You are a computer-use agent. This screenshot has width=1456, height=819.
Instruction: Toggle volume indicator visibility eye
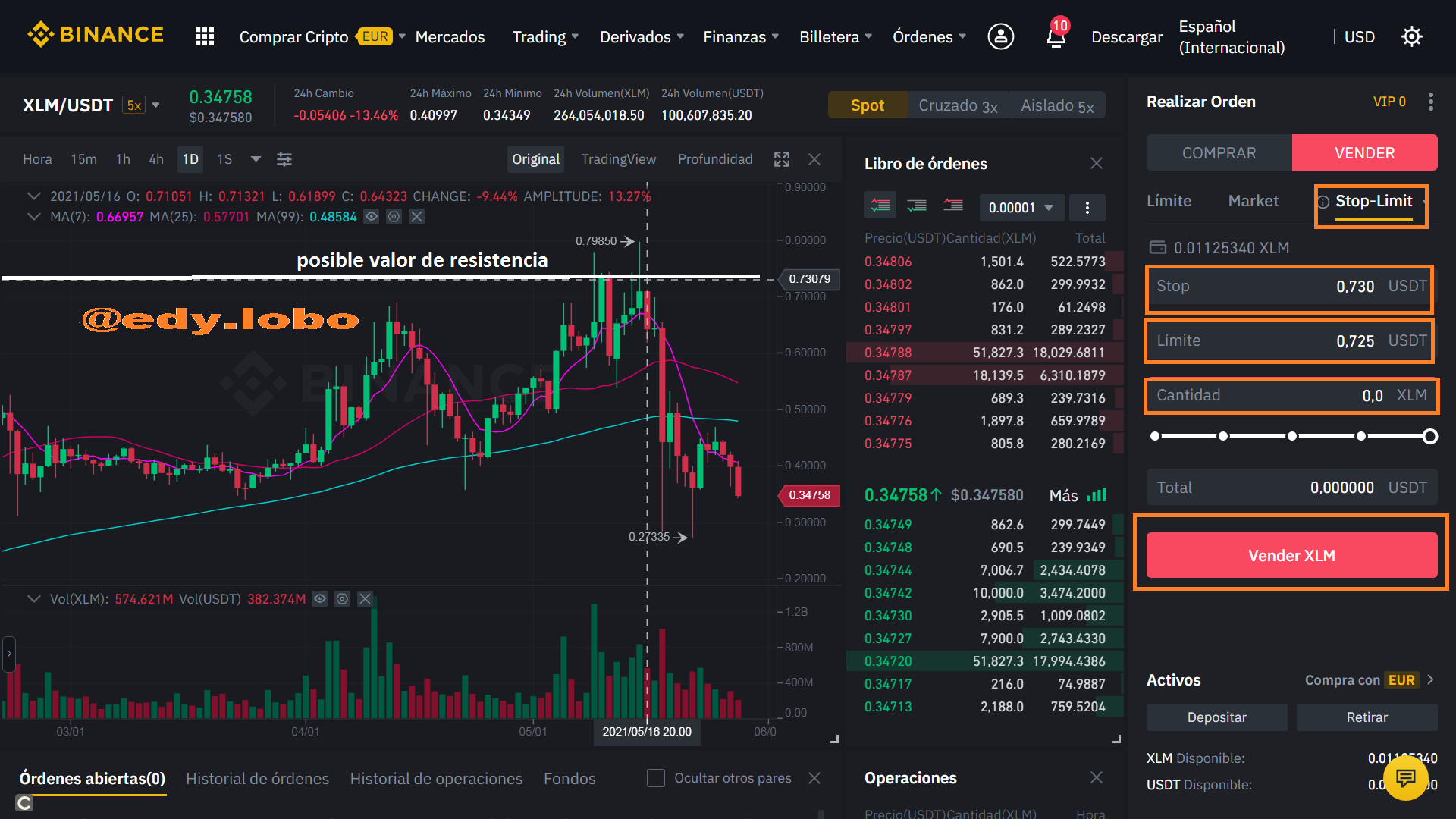click(x=320, y=599)
